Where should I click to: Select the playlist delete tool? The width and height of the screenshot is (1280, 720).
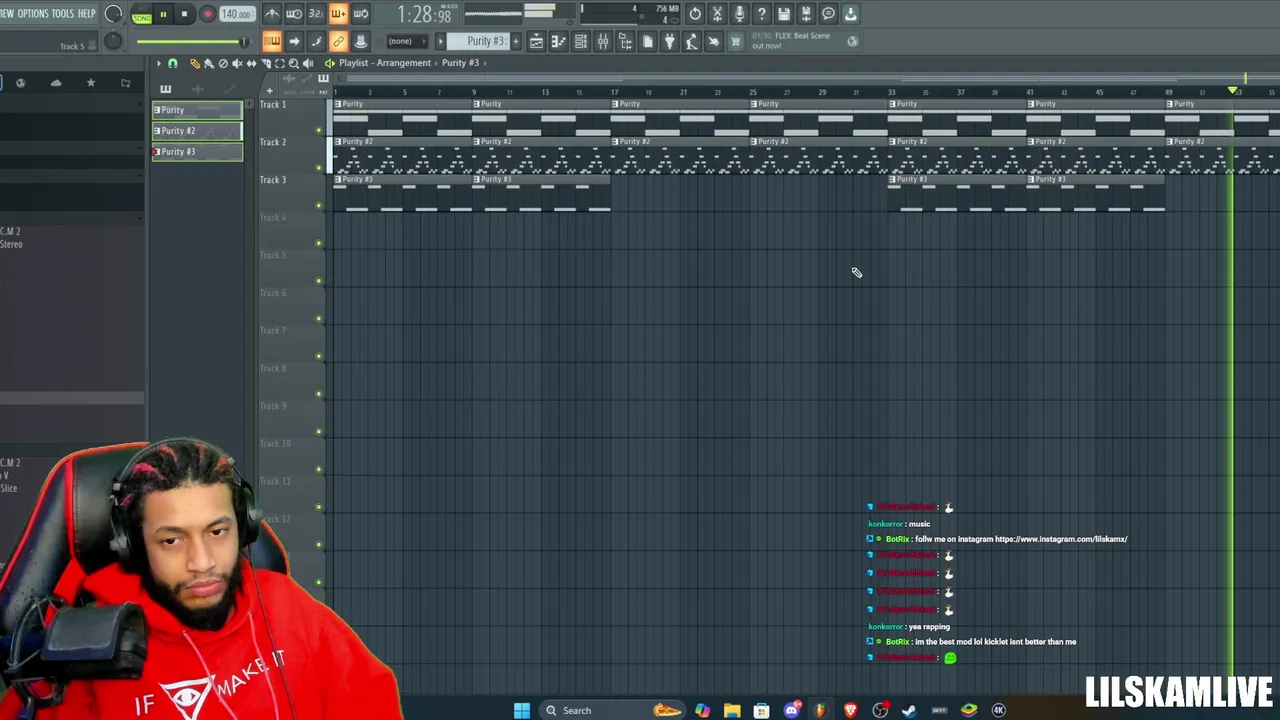point(223,63)
